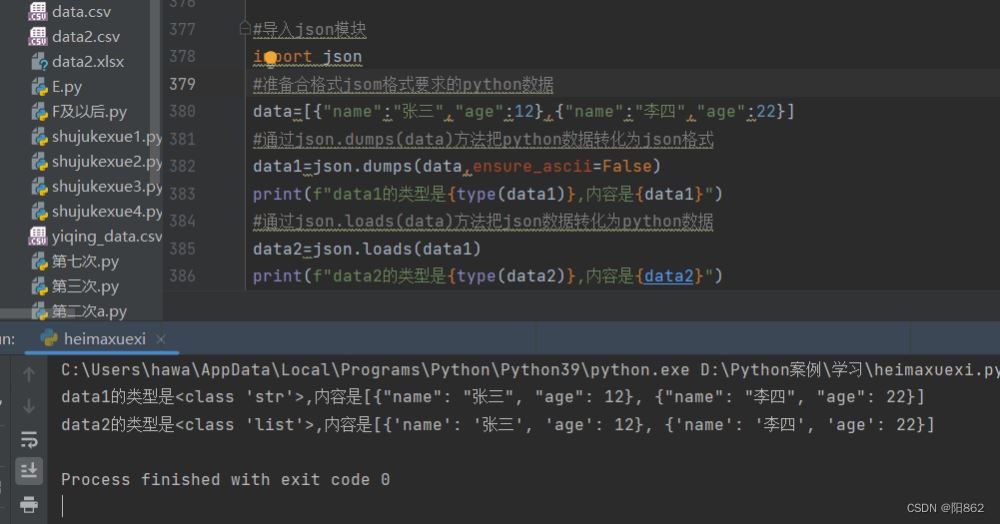
Task: Open shujukexue4.py file
Action: coord(107,211)
